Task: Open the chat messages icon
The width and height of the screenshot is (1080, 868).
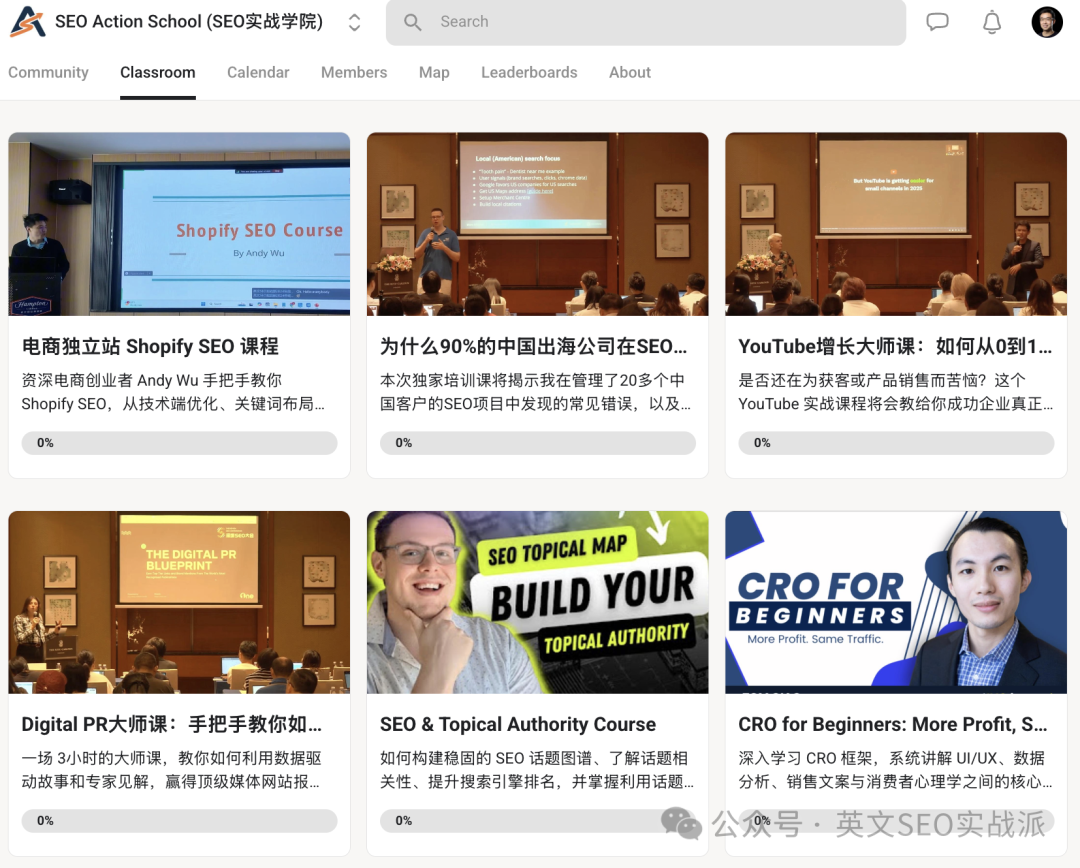Action: (937, 22)
